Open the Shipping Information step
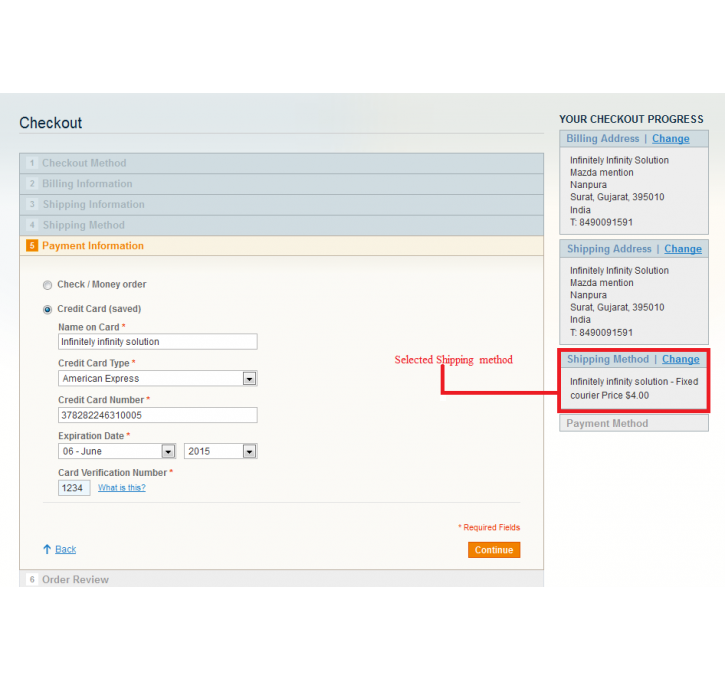Viewport: 725px width, 680px height. 93,205
